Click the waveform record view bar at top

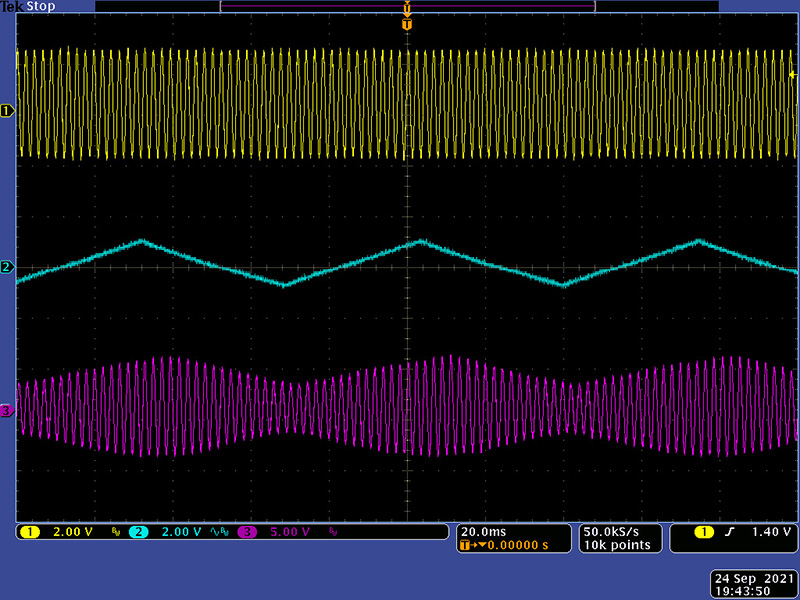point(406,6)
